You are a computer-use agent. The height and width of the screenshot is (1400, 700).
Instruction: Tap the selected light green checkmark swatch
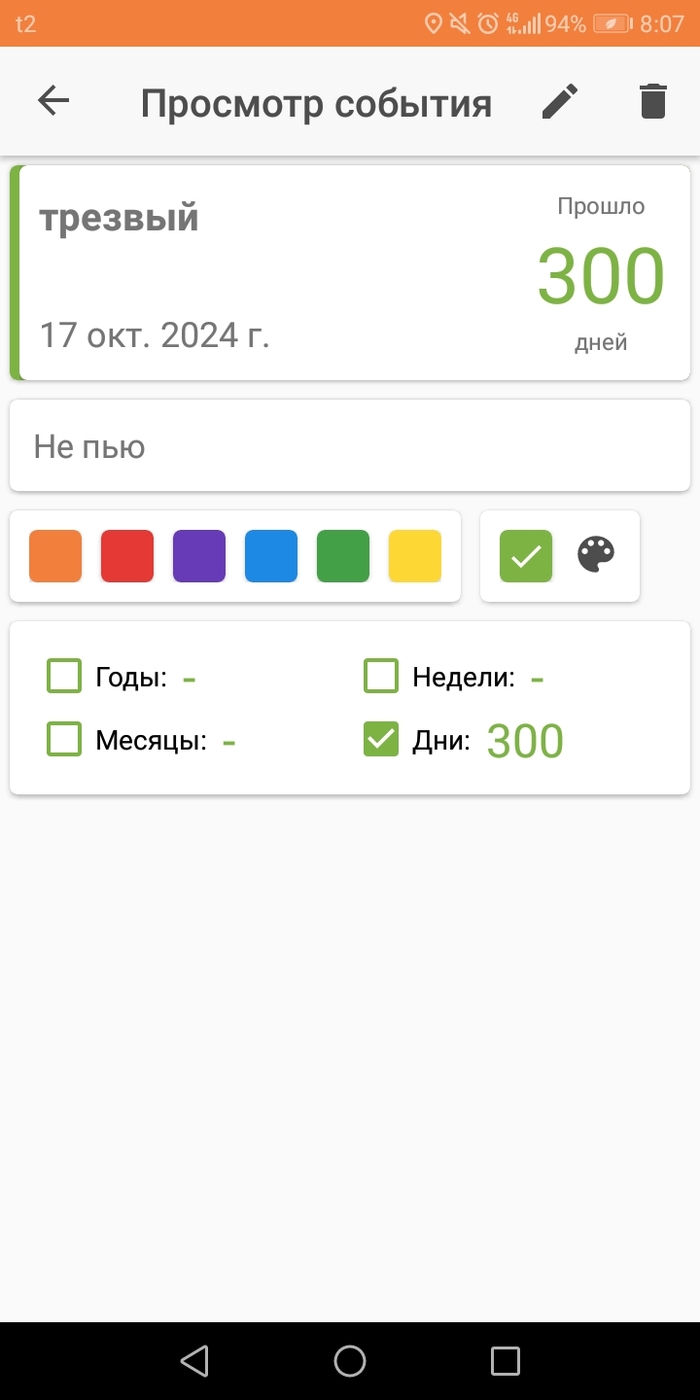click(526, 556)
